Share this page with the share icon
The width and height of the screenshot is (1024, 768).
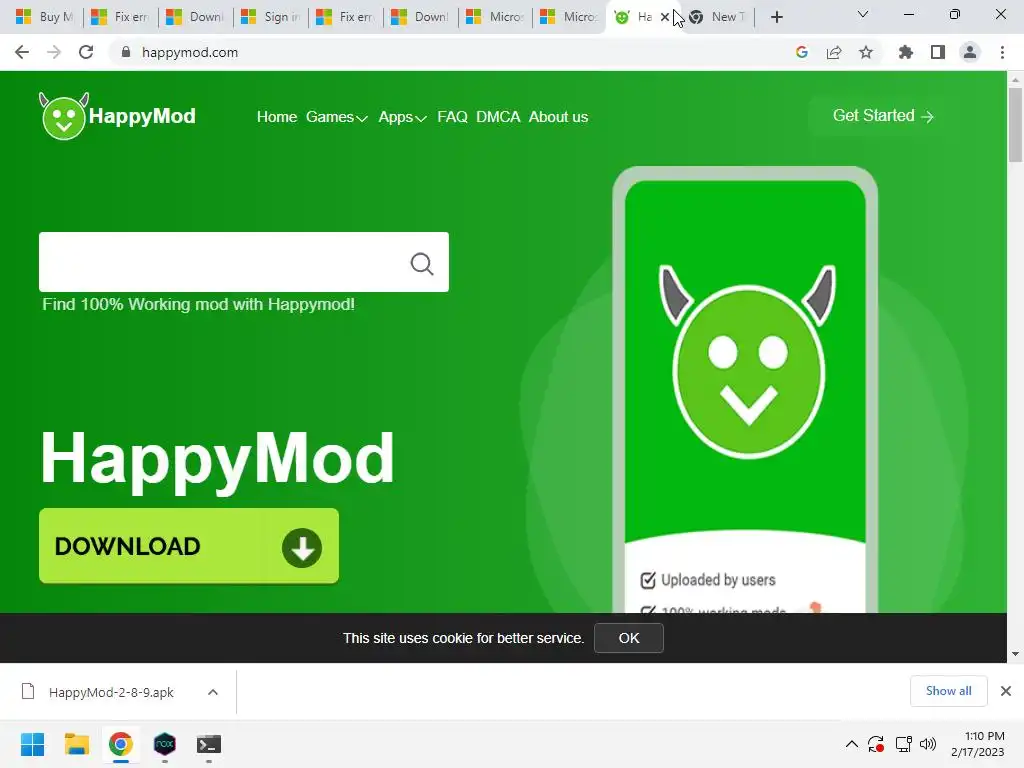click(834, 52)
